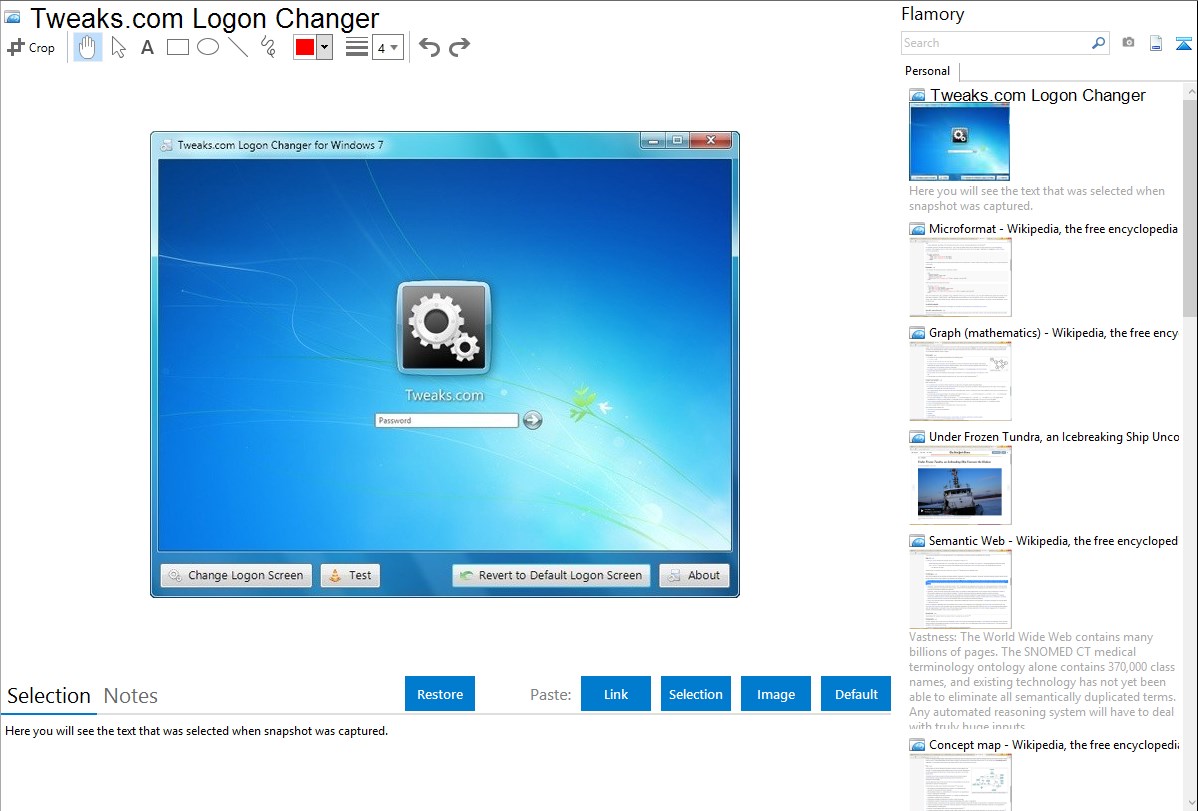The height and width of the screenshot is (811, 1198).
Task: Select the Graph (mathematics) Wikipedia title
Action: pyautogui.click(x=1053, y=333)
